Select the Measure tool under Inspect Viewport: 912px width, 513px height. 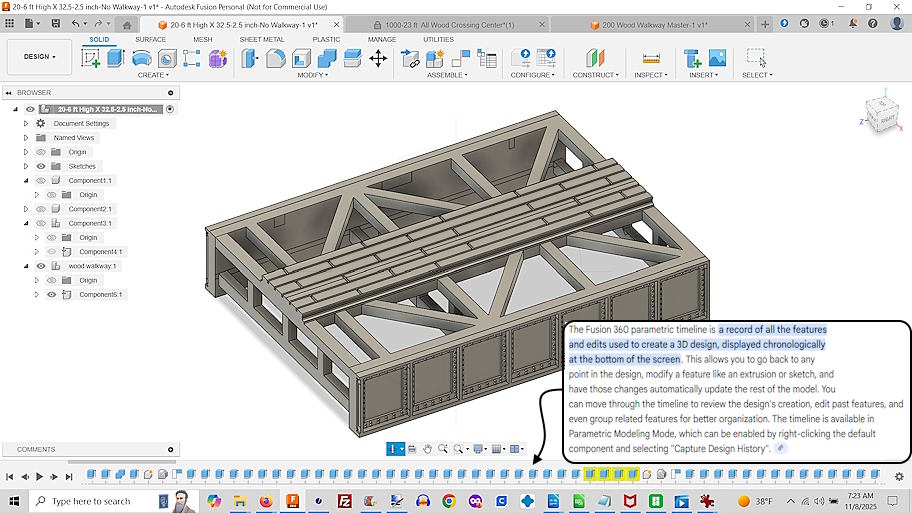651,59
